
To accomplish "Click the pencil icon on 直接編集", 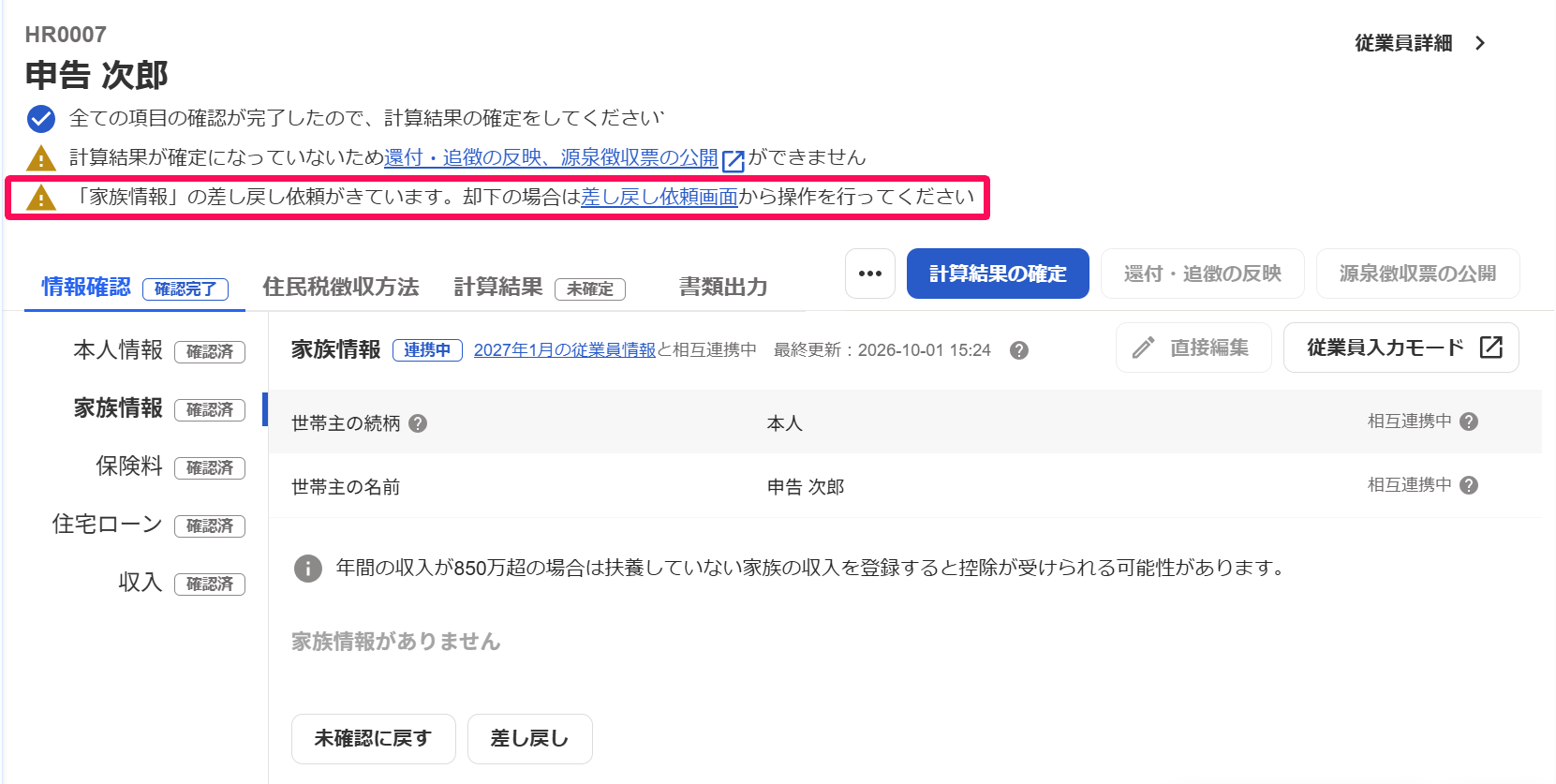I will (1143, 348).
